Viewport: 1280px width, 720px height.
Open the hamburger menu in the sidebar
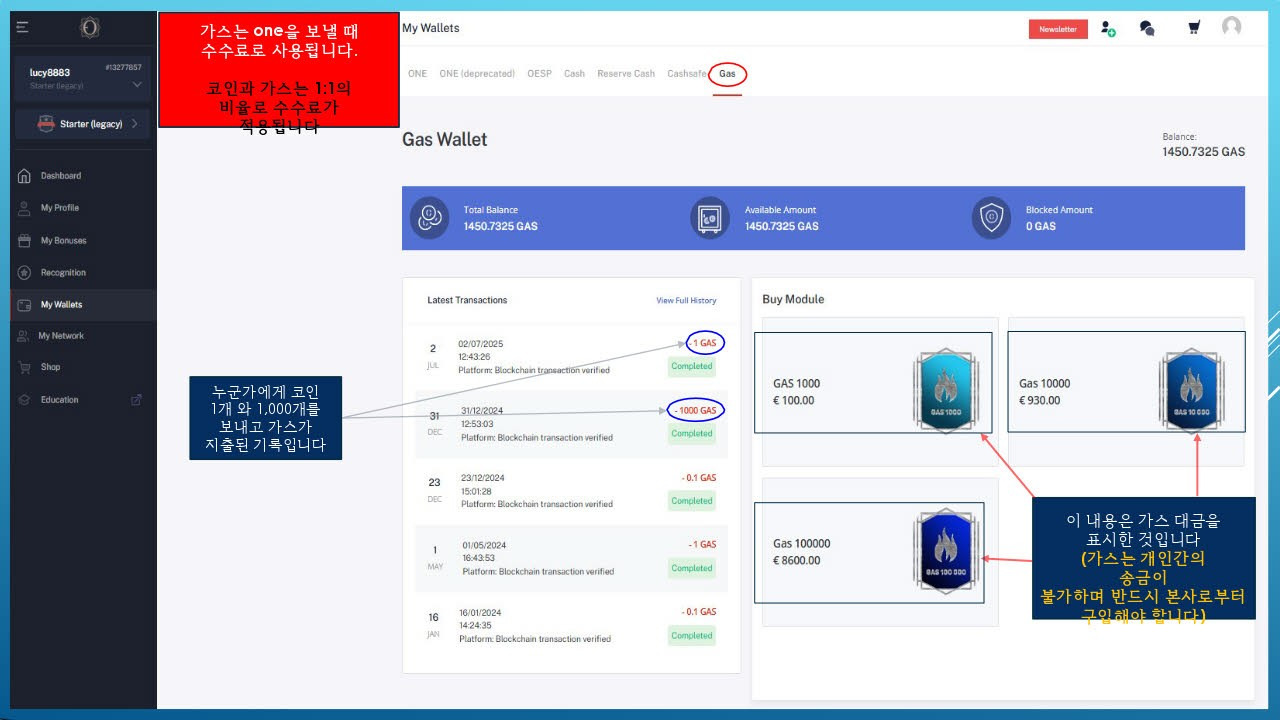[x=23, y=28]
